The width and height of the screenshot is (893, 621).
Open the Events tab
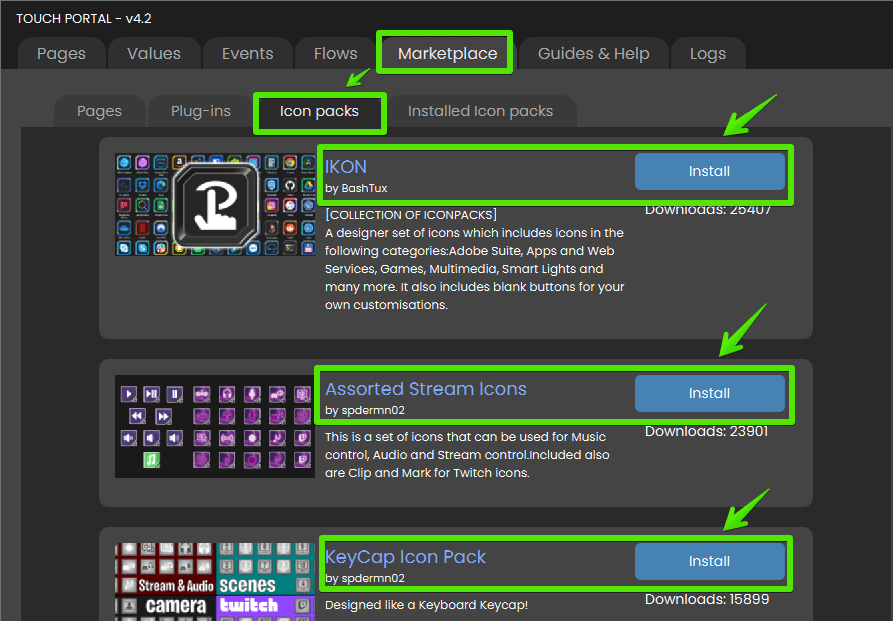click(x=248, y=54)
